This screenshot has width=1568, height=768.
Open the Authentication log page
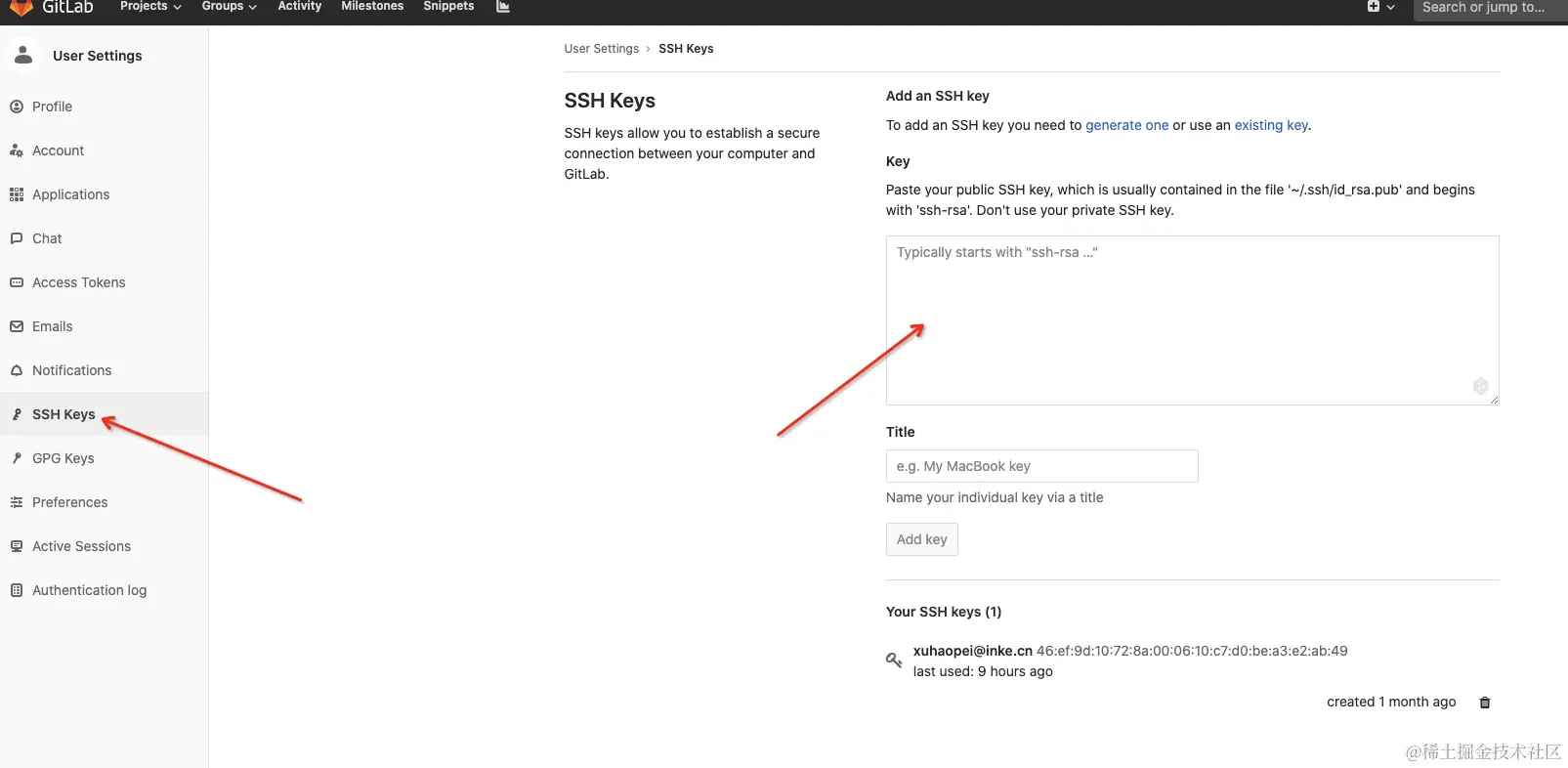coord(89,590)
